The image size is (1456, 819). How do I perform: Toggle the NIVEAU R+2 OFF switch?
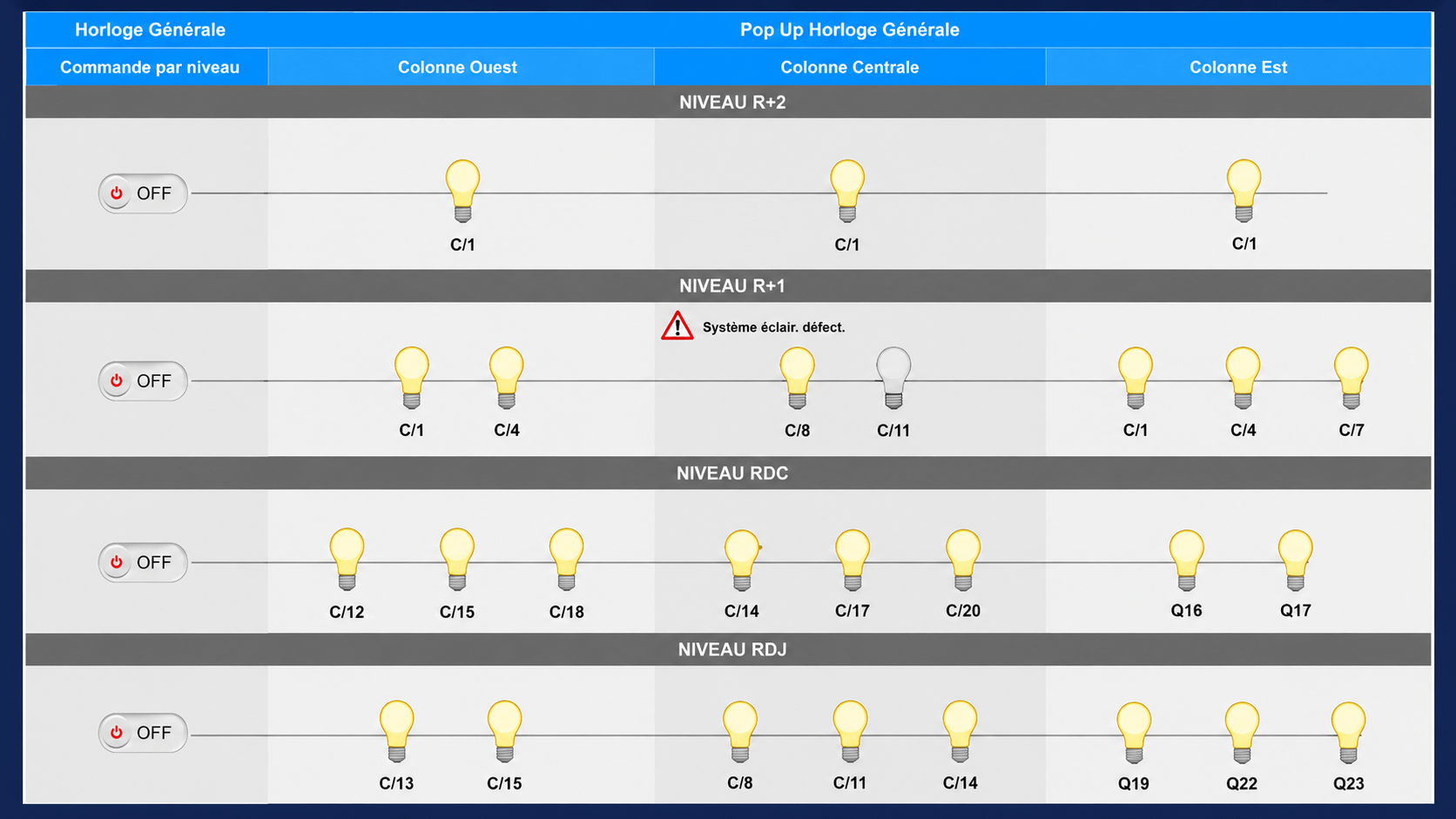(x=143, y=193)
